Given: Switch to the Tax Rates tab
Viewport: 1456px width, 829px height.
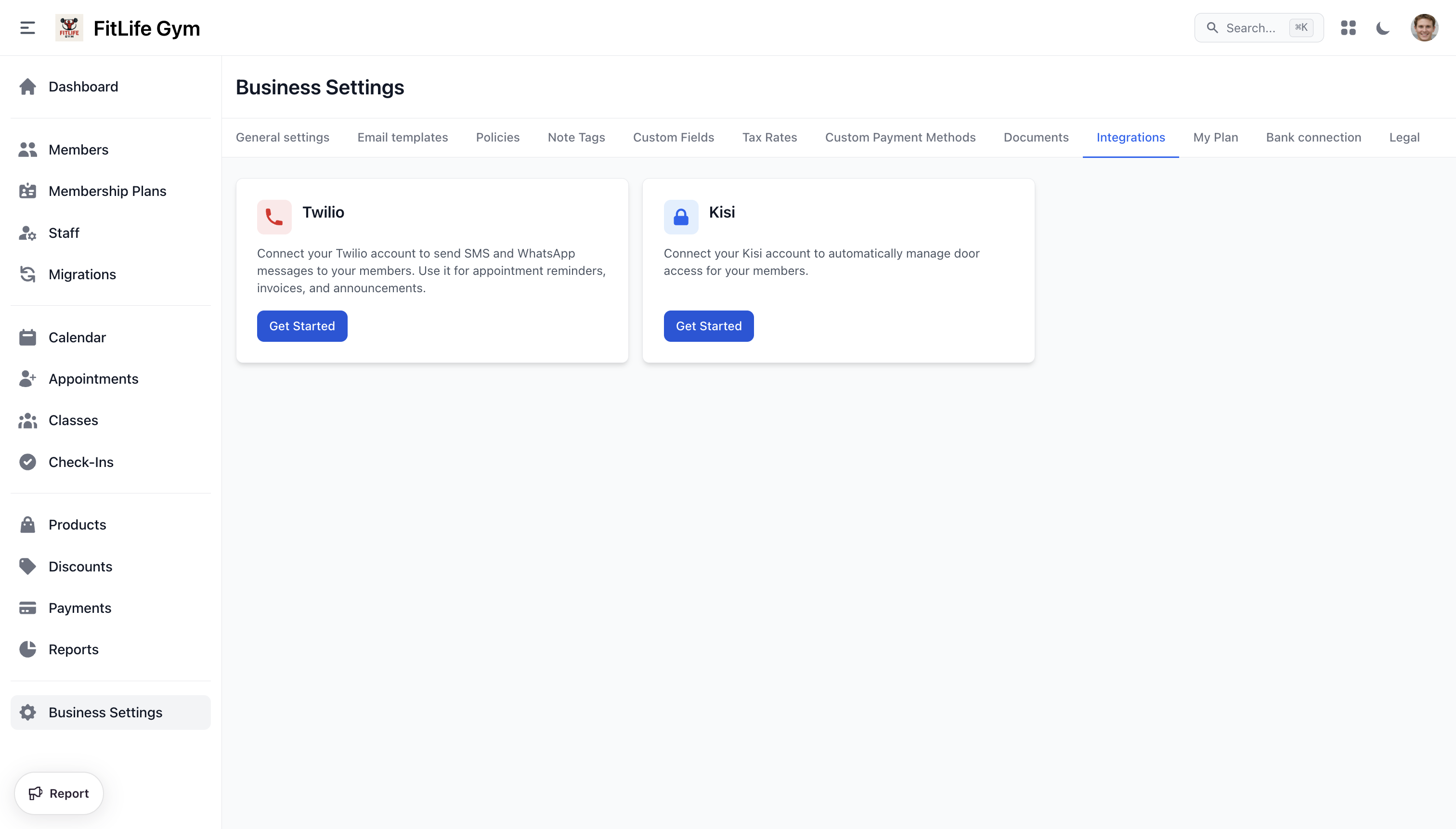Looking at the screenshot, I should click(769, 137).
